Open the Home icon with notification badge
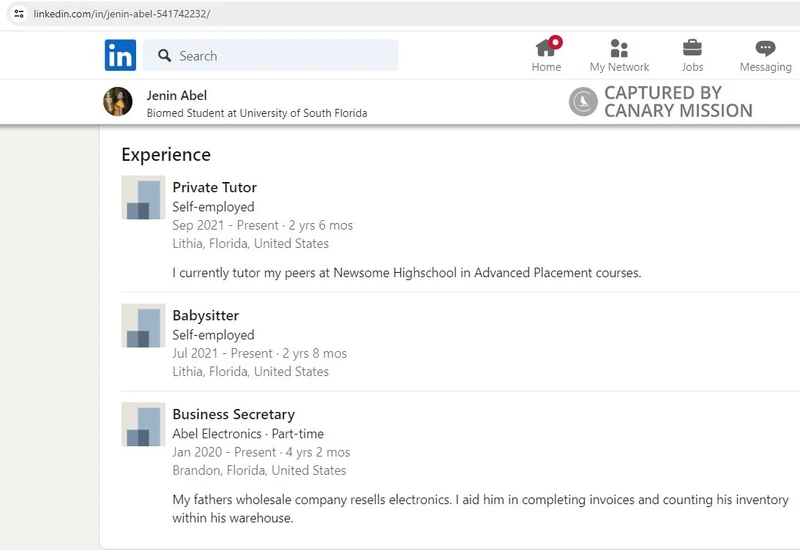Screen dimensions: 800x550 [548, 46]
